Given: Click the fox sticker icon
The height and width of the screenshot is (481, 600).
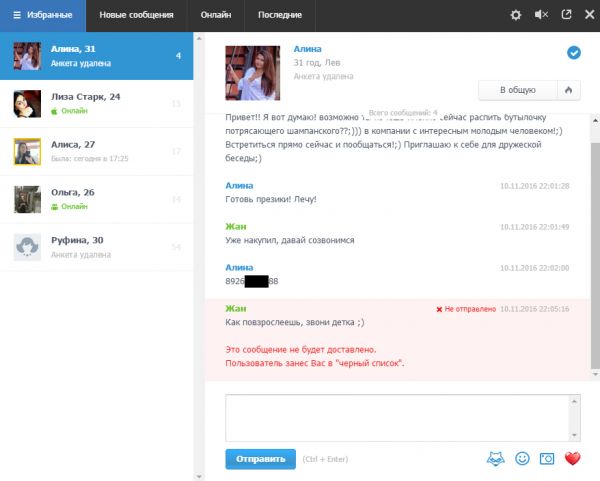Looking at the screenshot, I should click(495, 459).
